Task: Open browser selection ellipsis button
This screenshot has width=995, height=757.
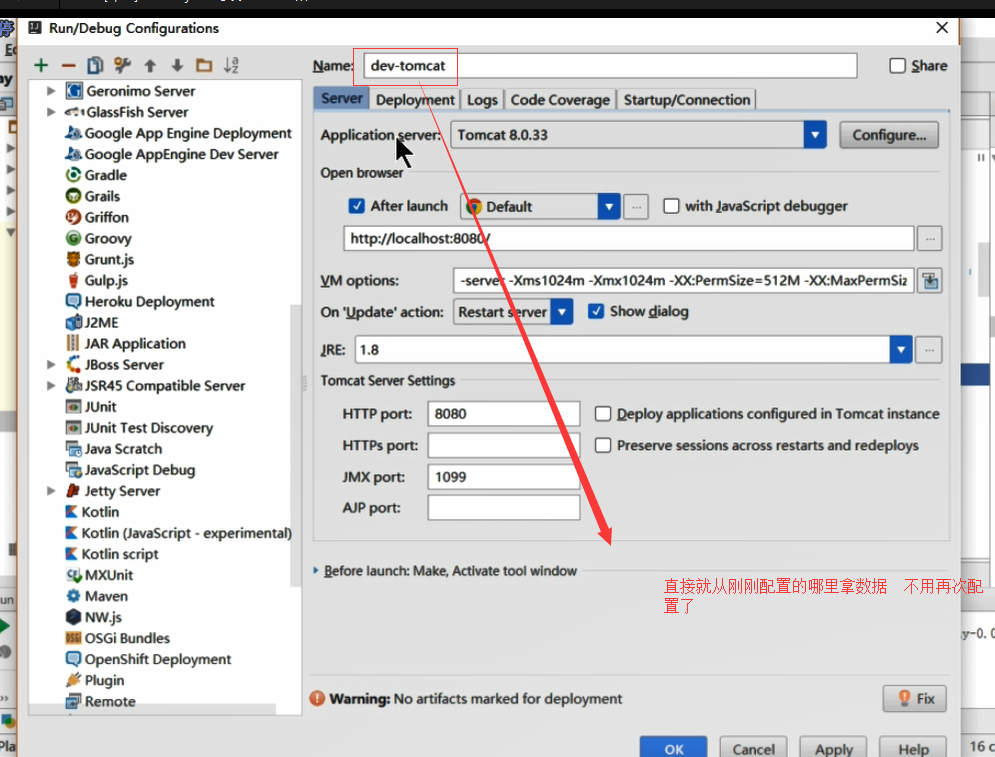Action: (636, 207)
